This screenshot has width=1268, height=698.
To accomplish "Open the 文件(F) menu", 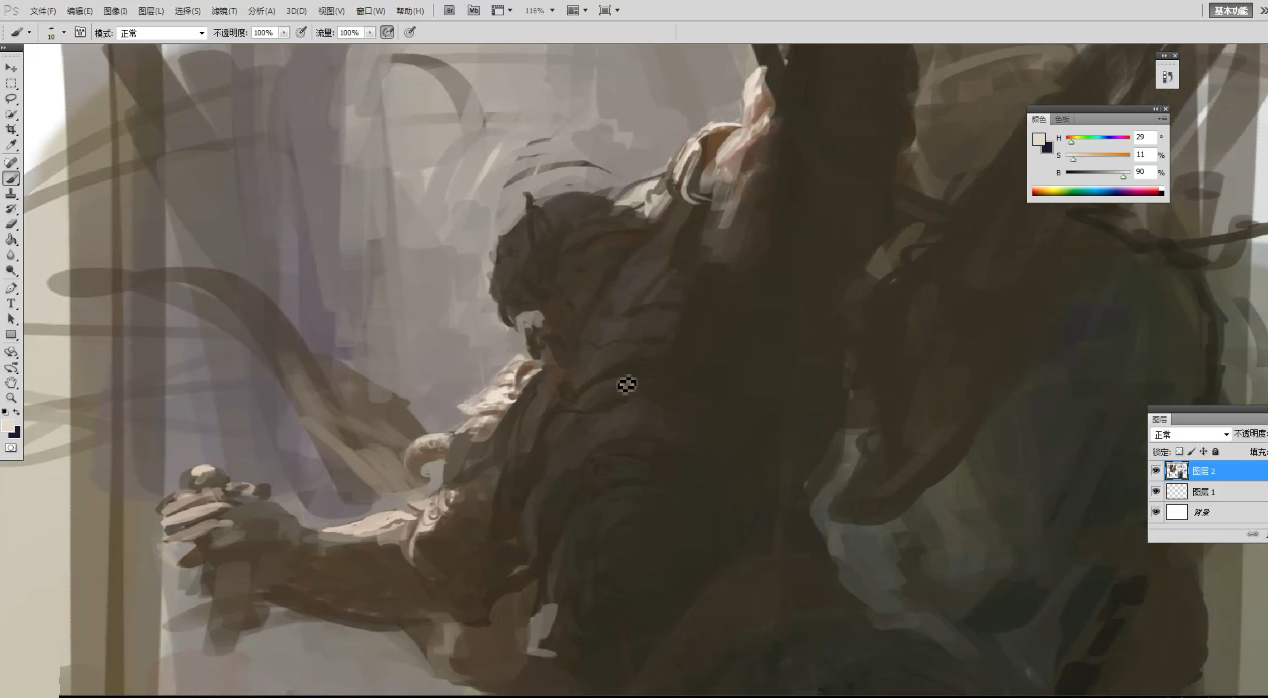I will [x=43, y=11].
